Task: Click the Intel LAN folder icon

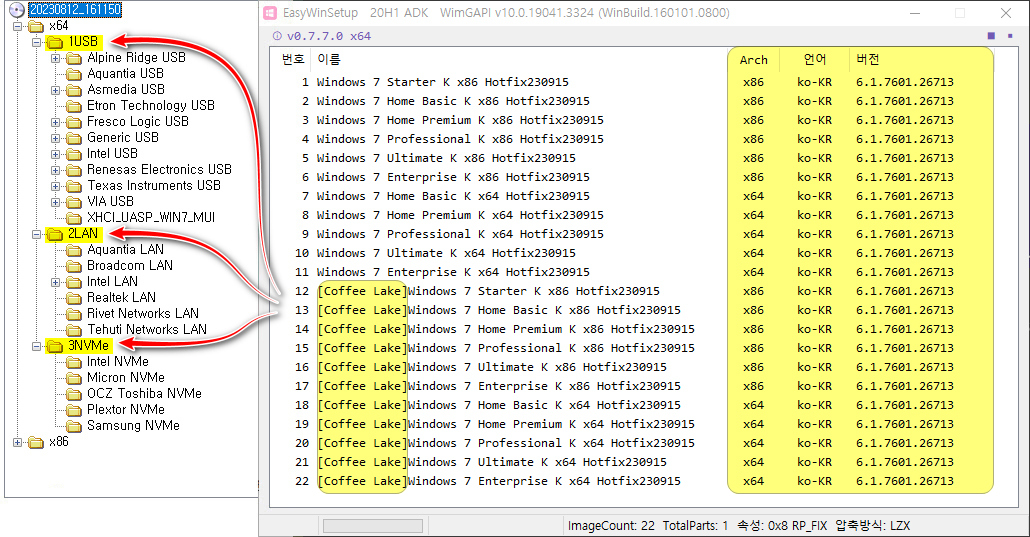Action: click(x=74, y=283)
